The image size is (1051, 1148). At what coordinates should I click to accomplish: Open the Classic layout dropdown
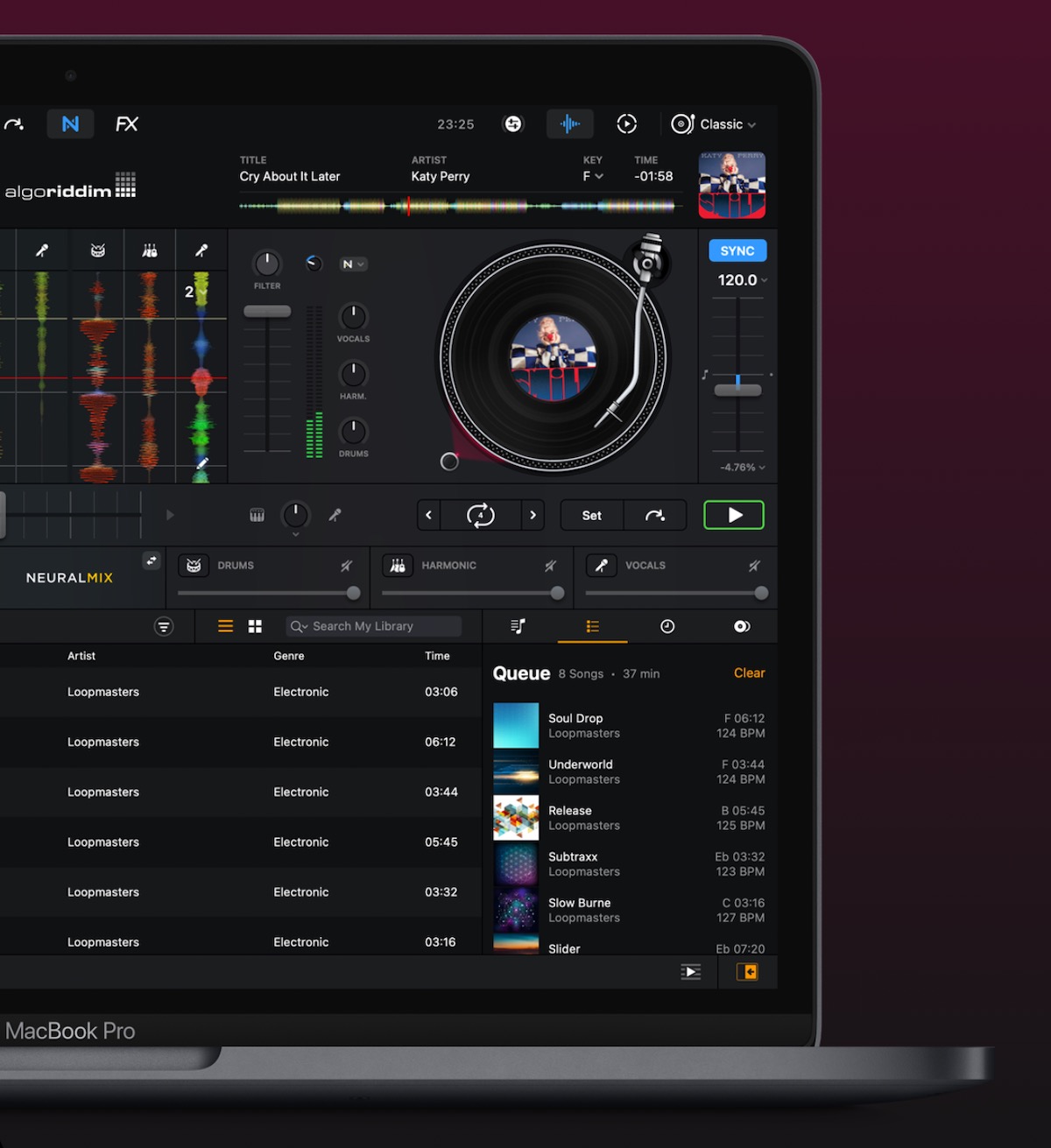(x=714, y=124)
